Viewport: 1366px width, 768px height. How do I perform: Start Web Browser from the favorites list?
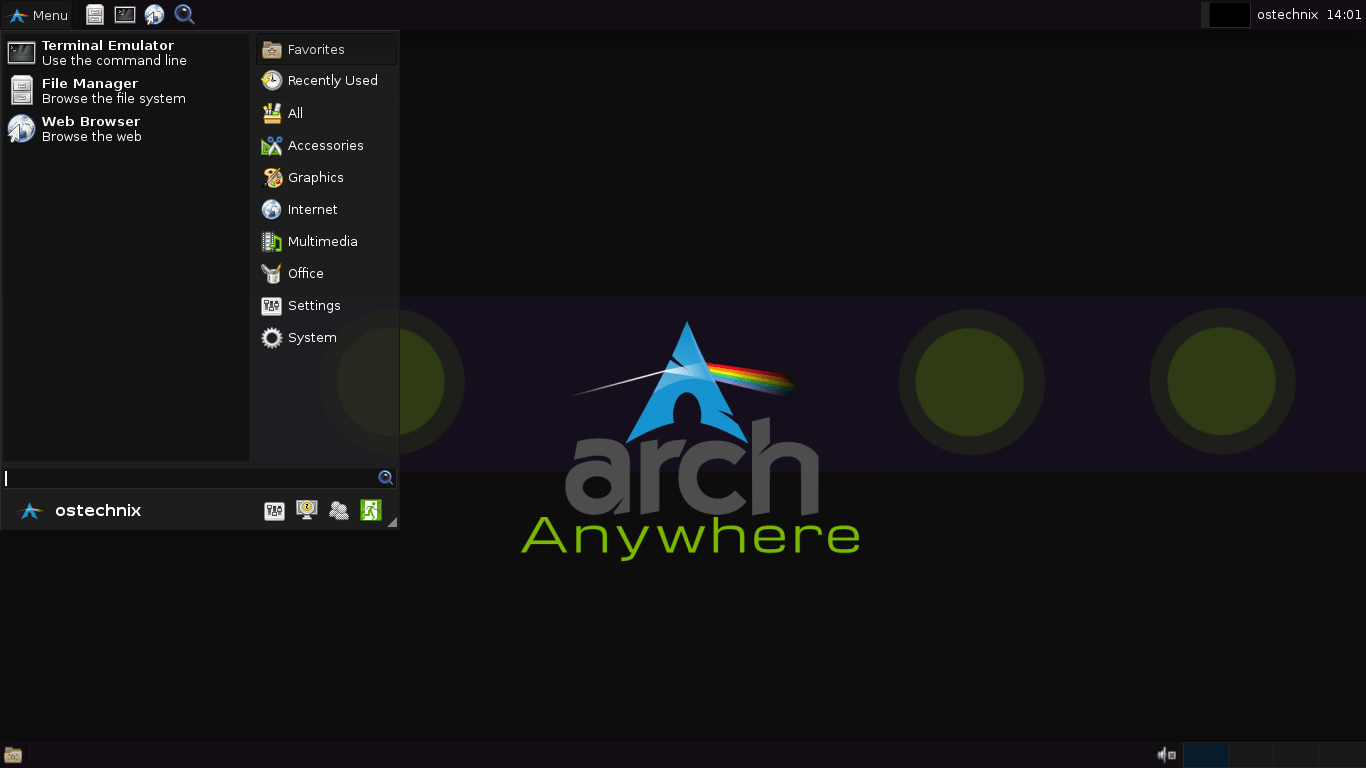click(126, 129)
